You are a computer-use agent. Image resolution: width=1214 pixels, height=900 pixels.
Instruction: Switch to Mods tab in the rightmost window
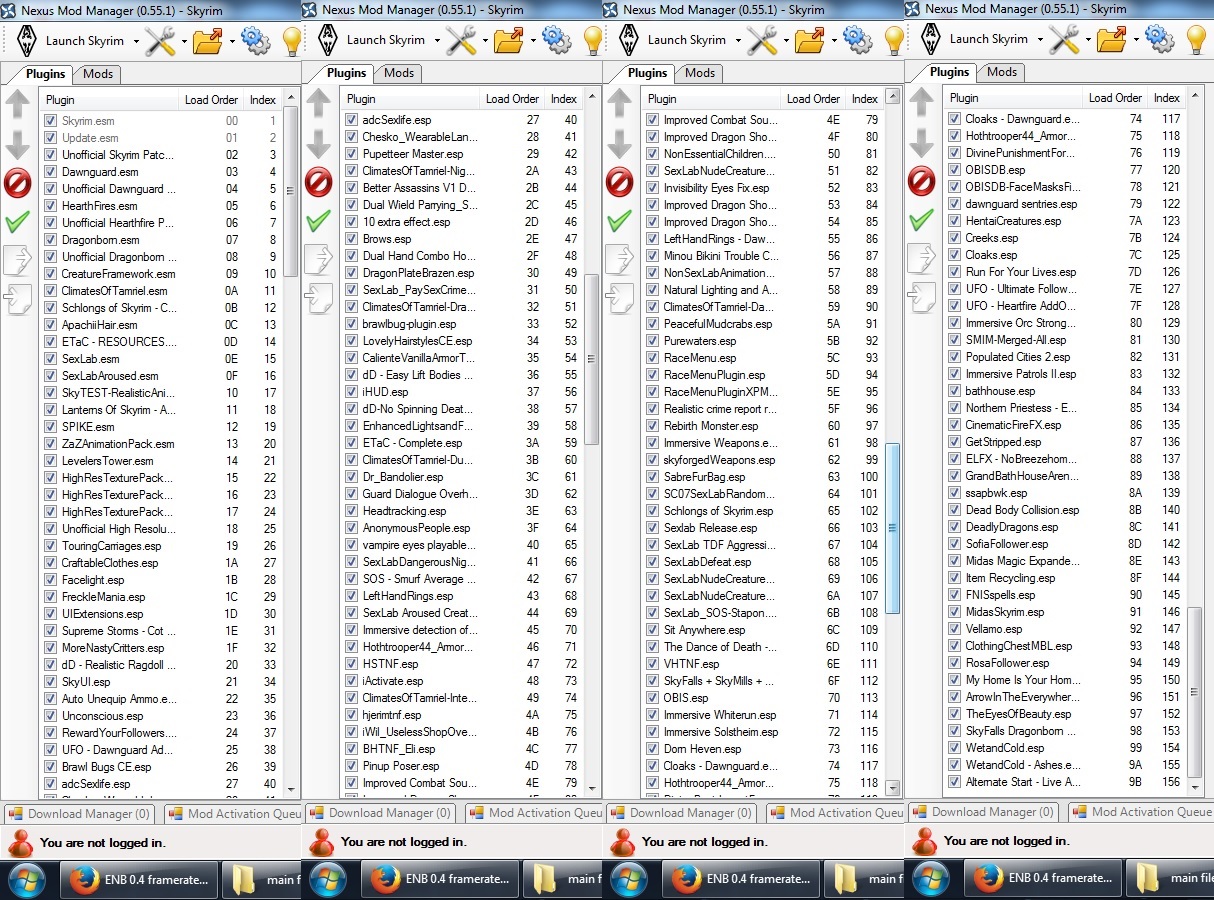click(x=1002, y=72)
